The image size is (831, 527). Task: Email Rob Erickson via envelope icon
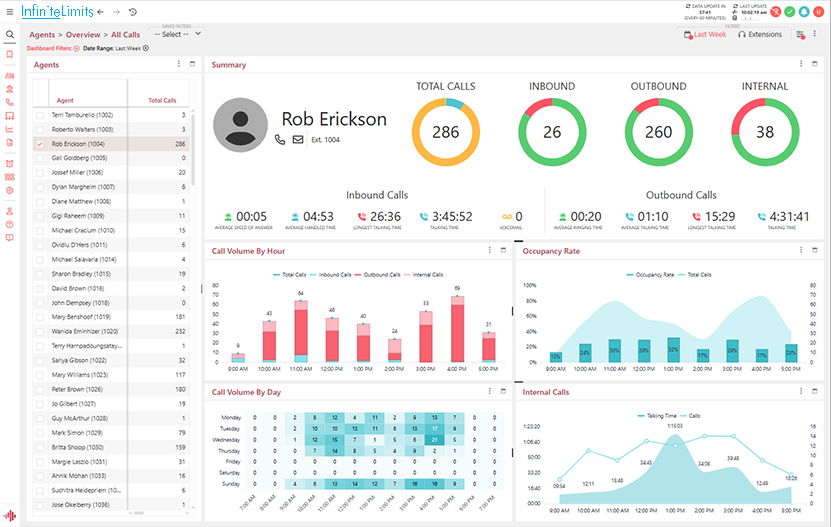(x=298, y=139)
